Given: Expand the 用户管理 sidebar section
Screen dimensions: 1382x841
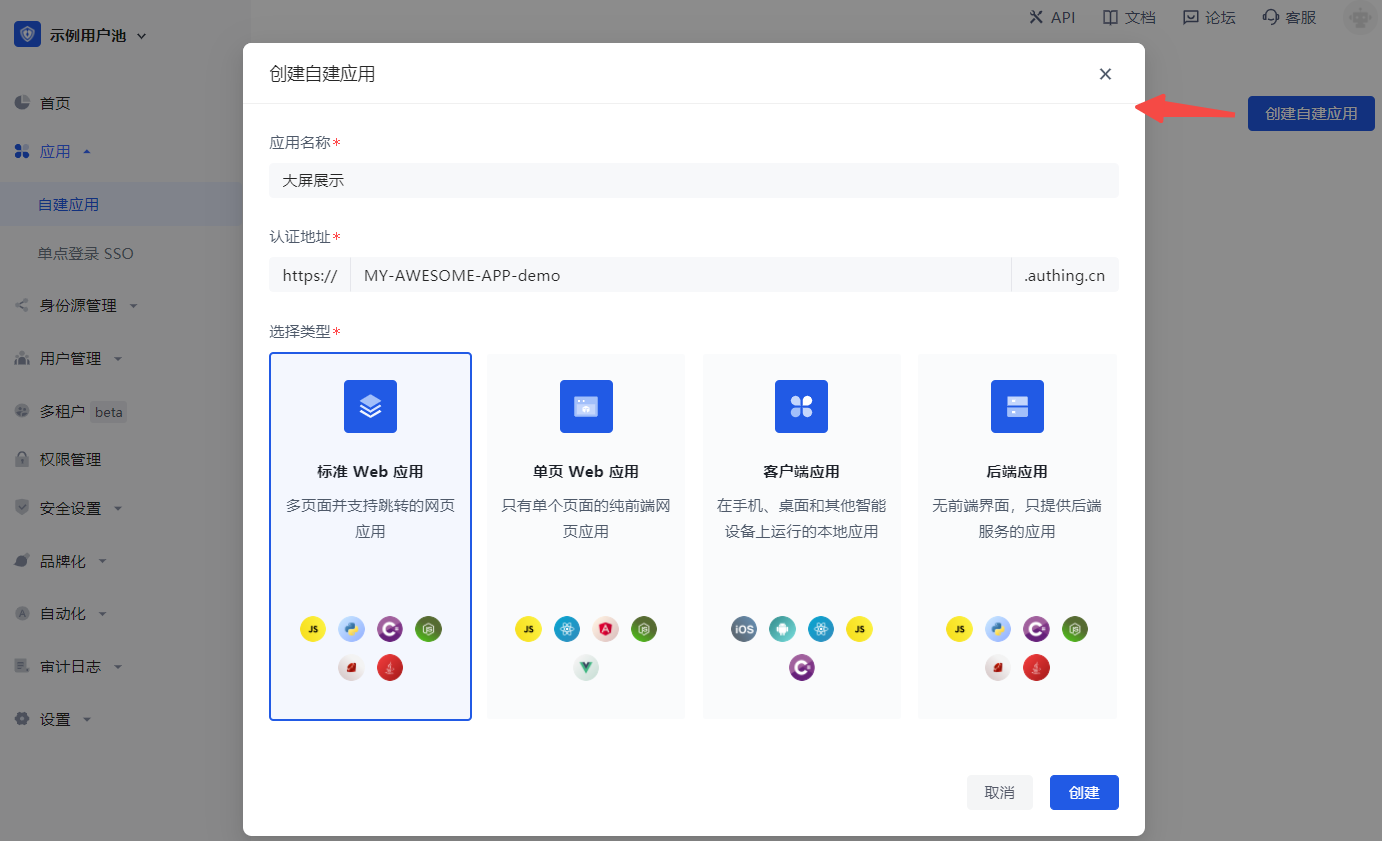Looking at the screenshot, I should tap(70, 358).
